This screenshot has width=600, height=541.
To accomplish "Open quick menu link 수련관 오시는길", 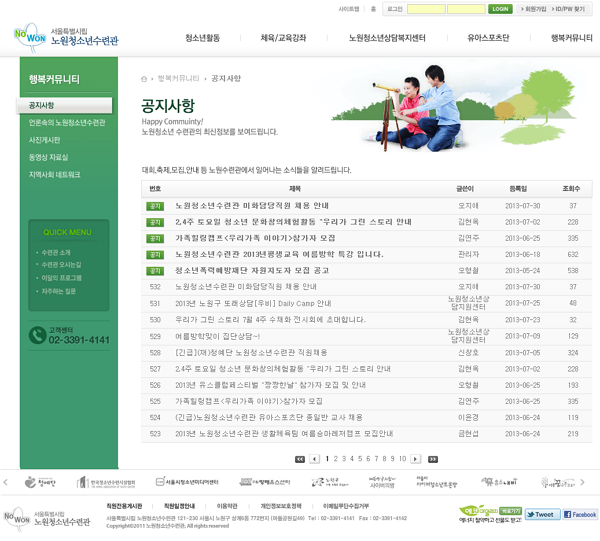I will [x=62, y=265].
